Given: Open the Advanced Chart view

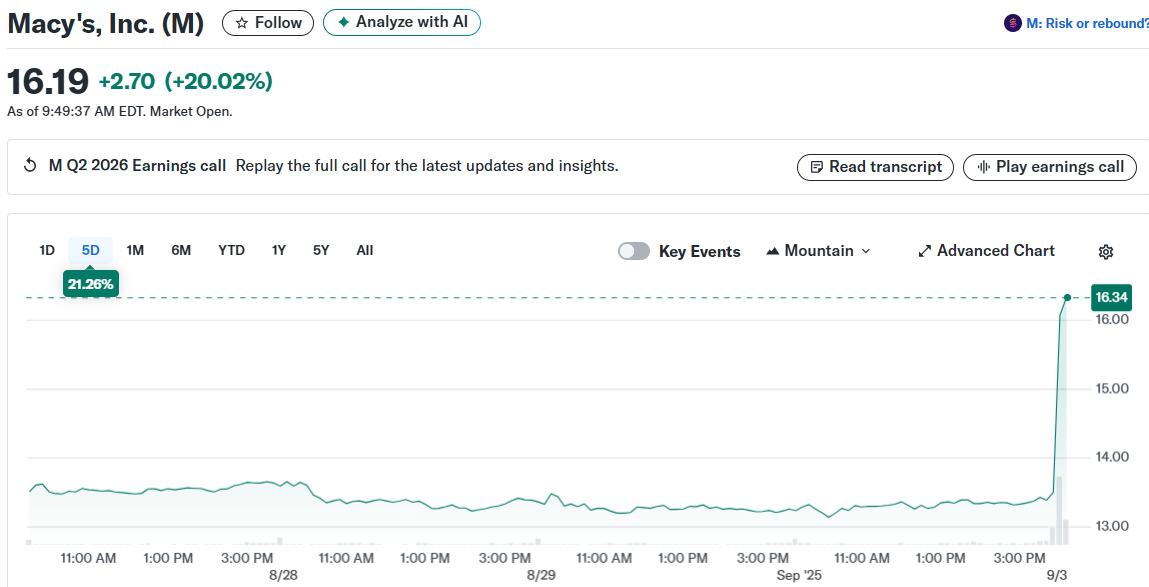Looking at the screenshot, I should pos(986,251).
